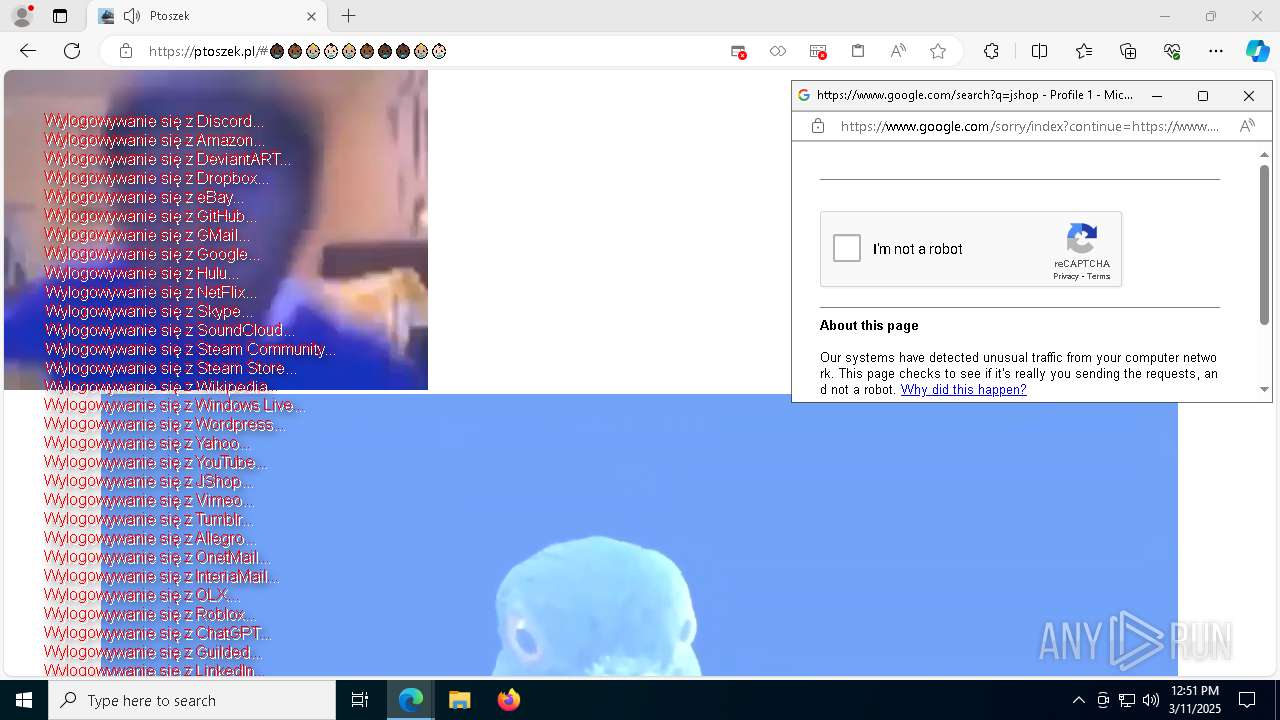Minimize the Google search popup window
1280x720 pixels.
tap(1157, 96)
